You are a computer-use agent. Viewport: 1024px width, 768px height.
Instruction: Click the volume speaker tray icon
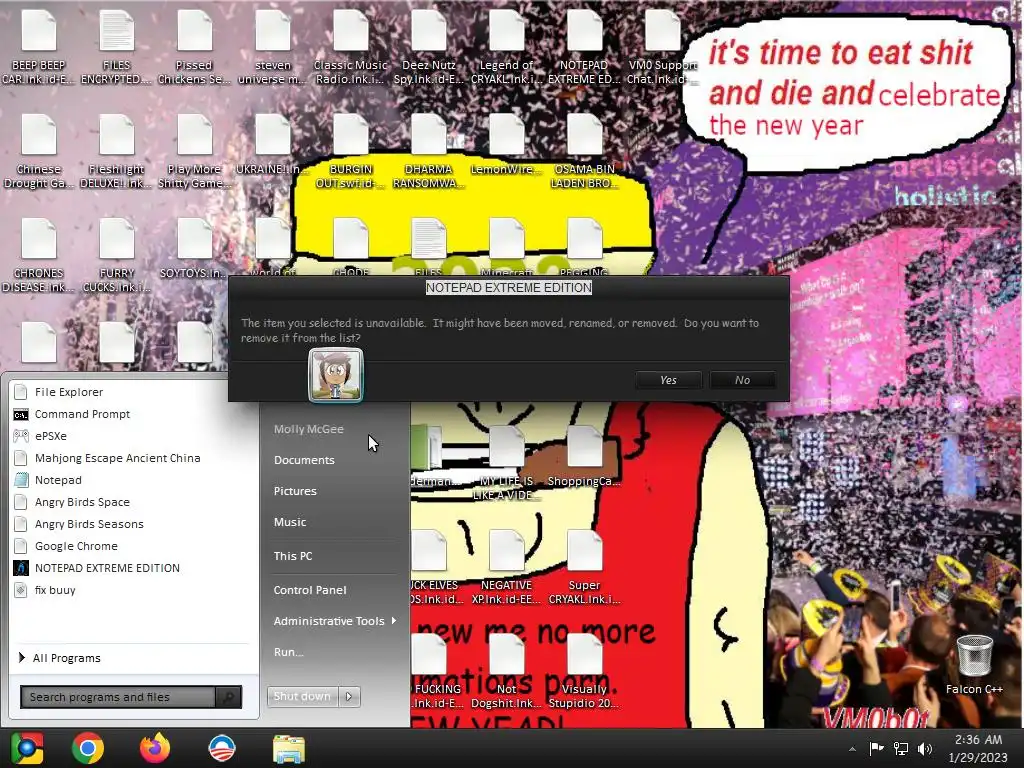[x=925, y=748]
